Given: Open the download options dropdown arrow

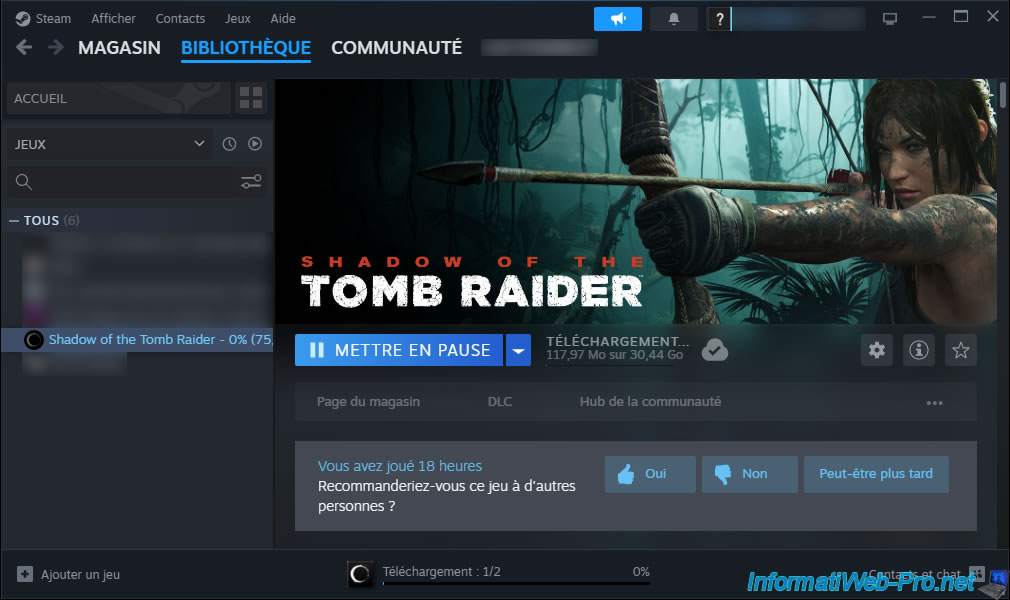Looking at the screenshot, I should tap(519, 350).
